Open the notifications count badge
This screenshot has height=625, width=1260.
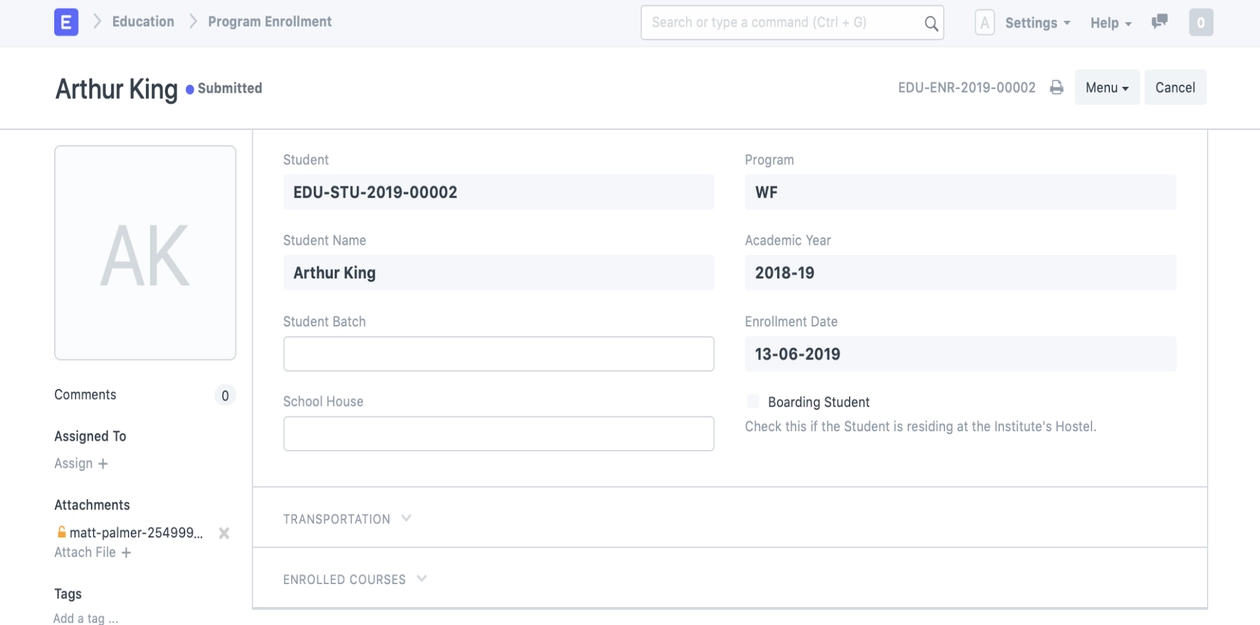click(1201, 22)
